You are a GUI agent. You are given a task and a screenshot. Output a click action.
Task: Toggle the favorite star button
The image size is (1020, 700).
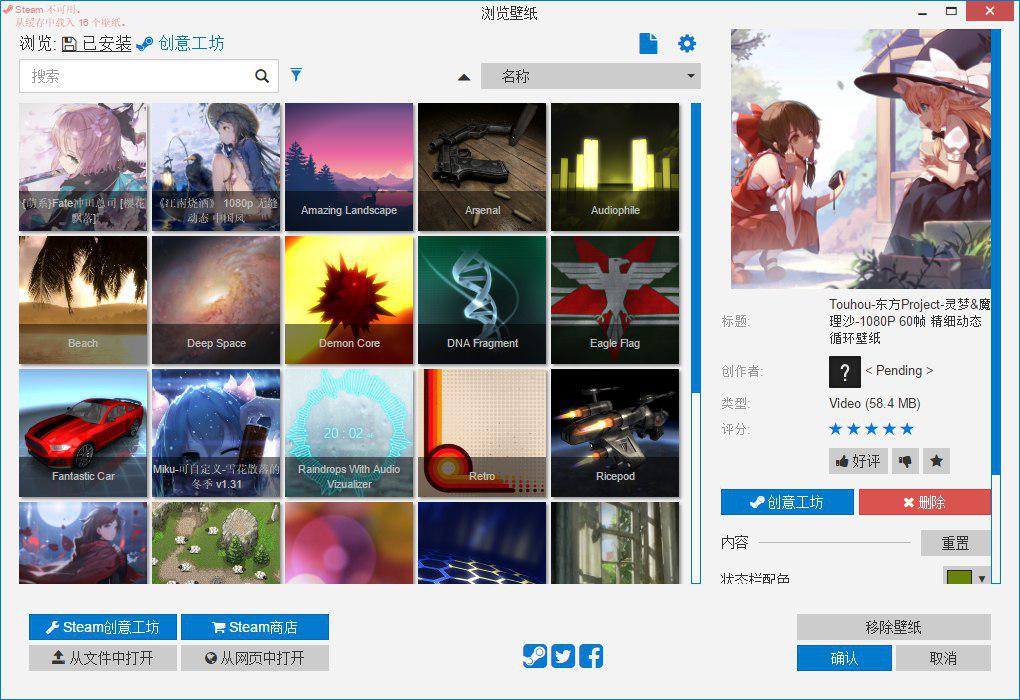[936, 461]
